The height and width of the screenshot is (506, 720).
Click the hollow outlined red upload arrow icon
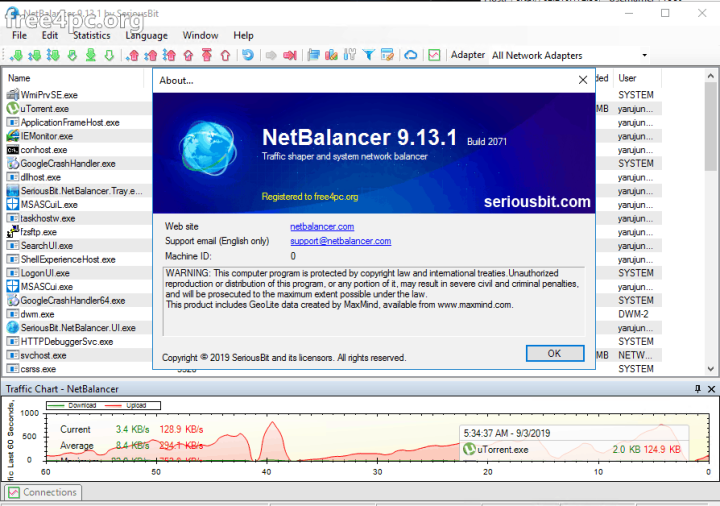pyautogui.click(x=225, y=56)
